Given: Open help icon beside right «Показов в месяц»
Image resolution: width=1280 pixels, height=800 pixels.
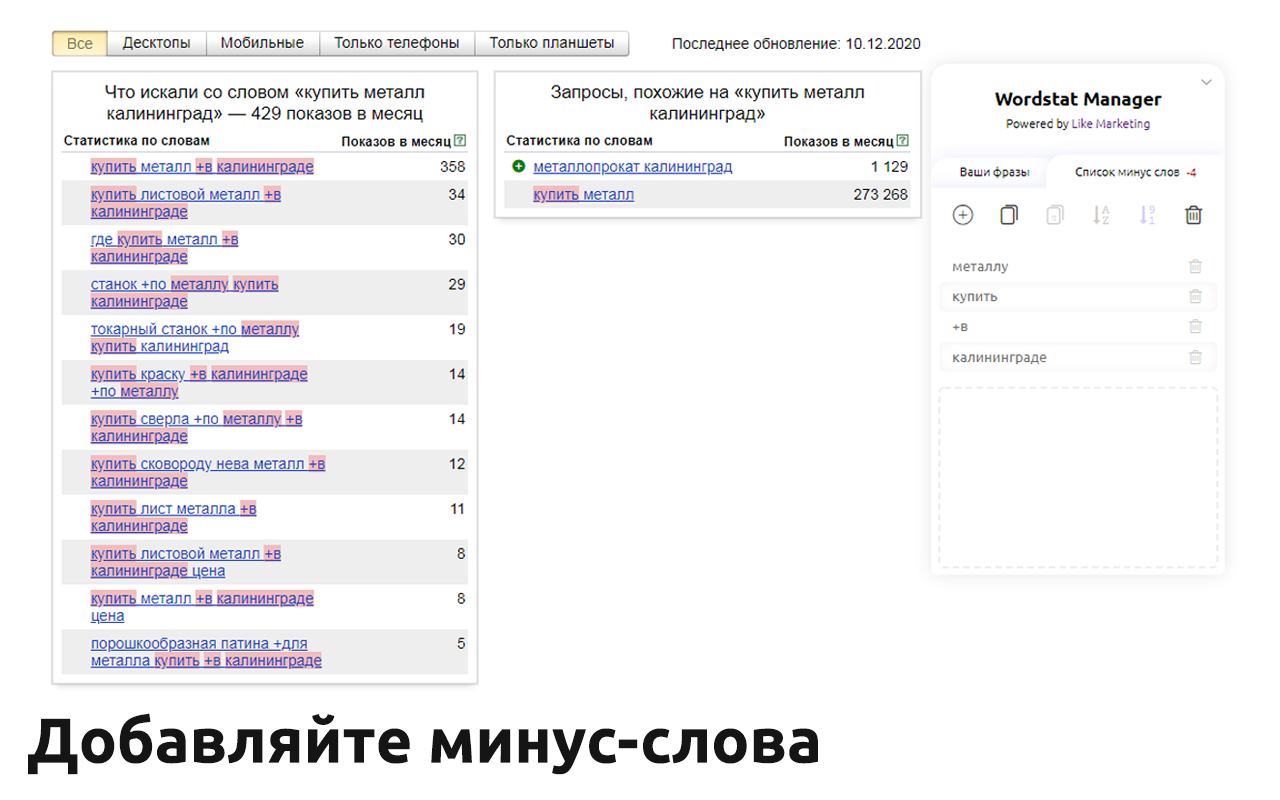Looking at the screenshot, I should [x=903, y=141].
